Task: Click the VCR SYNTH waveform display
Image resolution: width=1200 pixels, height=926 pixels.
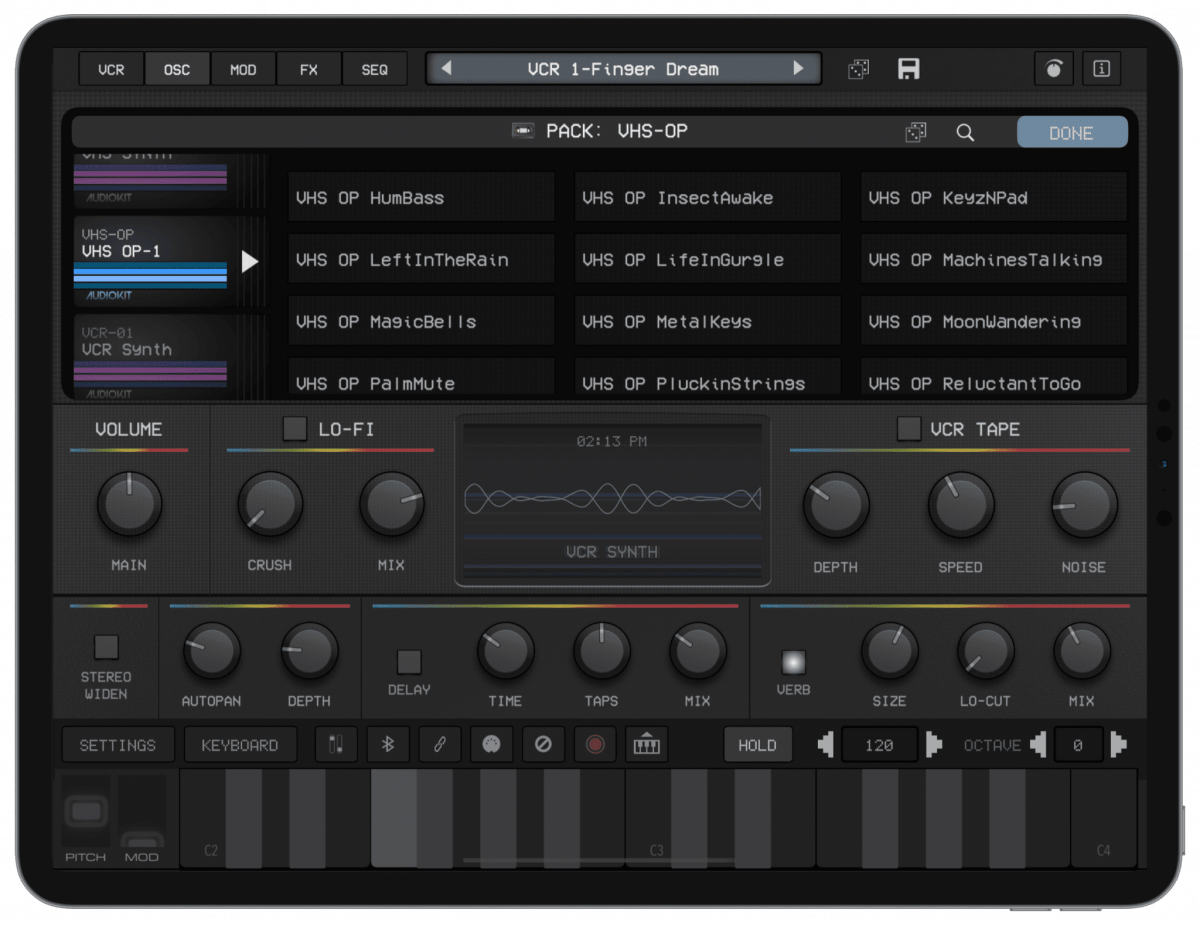Action: point(613,500)
